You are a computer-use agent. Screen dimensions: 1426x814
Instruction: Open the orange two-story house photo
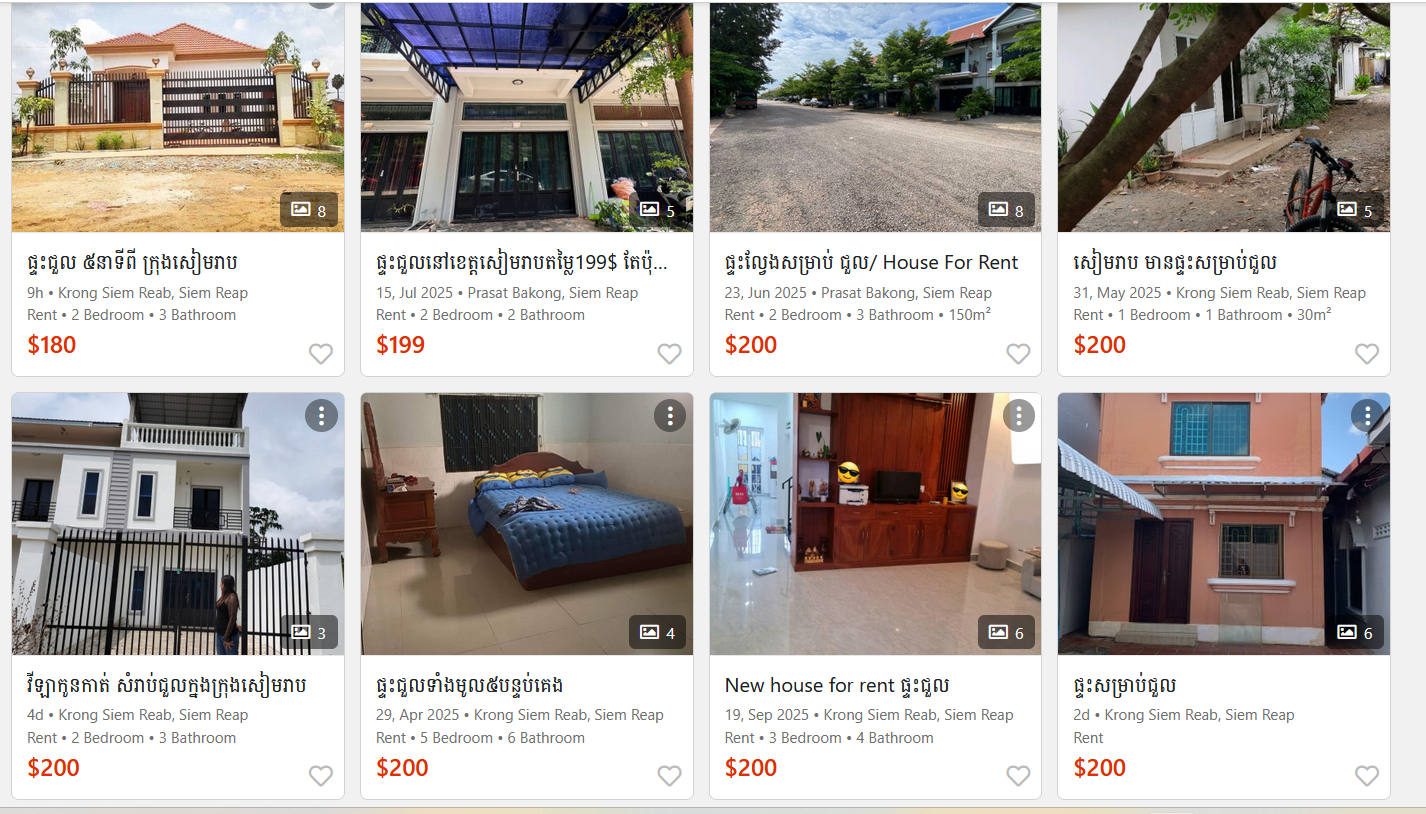[x=1224, y=524]
